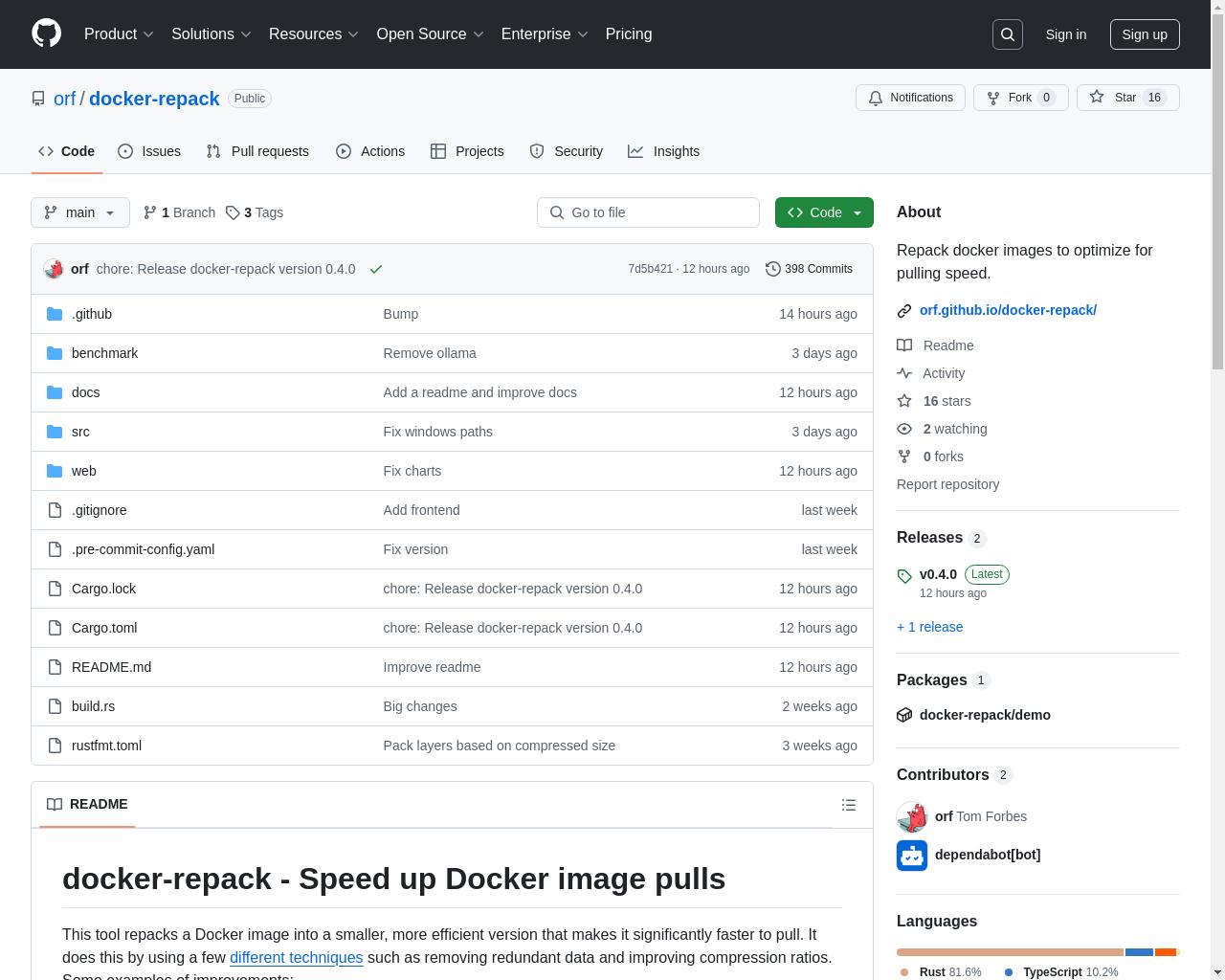This screenshot has width=1225, height=980.
Task: Open the '+ 1 release' link
Action: 930,627
